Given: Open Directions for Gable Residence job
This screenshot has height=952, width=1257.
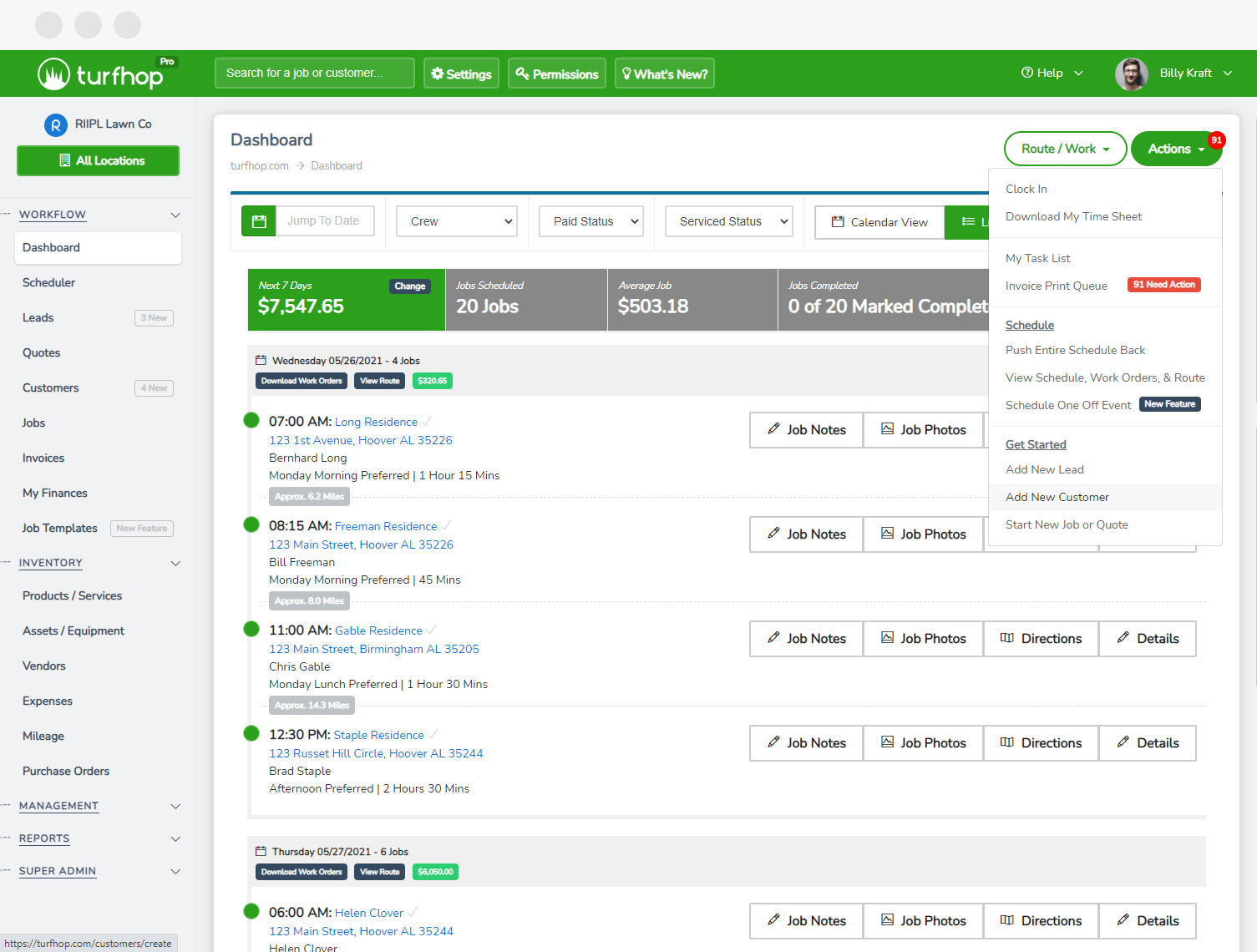Looking at the screenshot, I should tap(1041, 639).
